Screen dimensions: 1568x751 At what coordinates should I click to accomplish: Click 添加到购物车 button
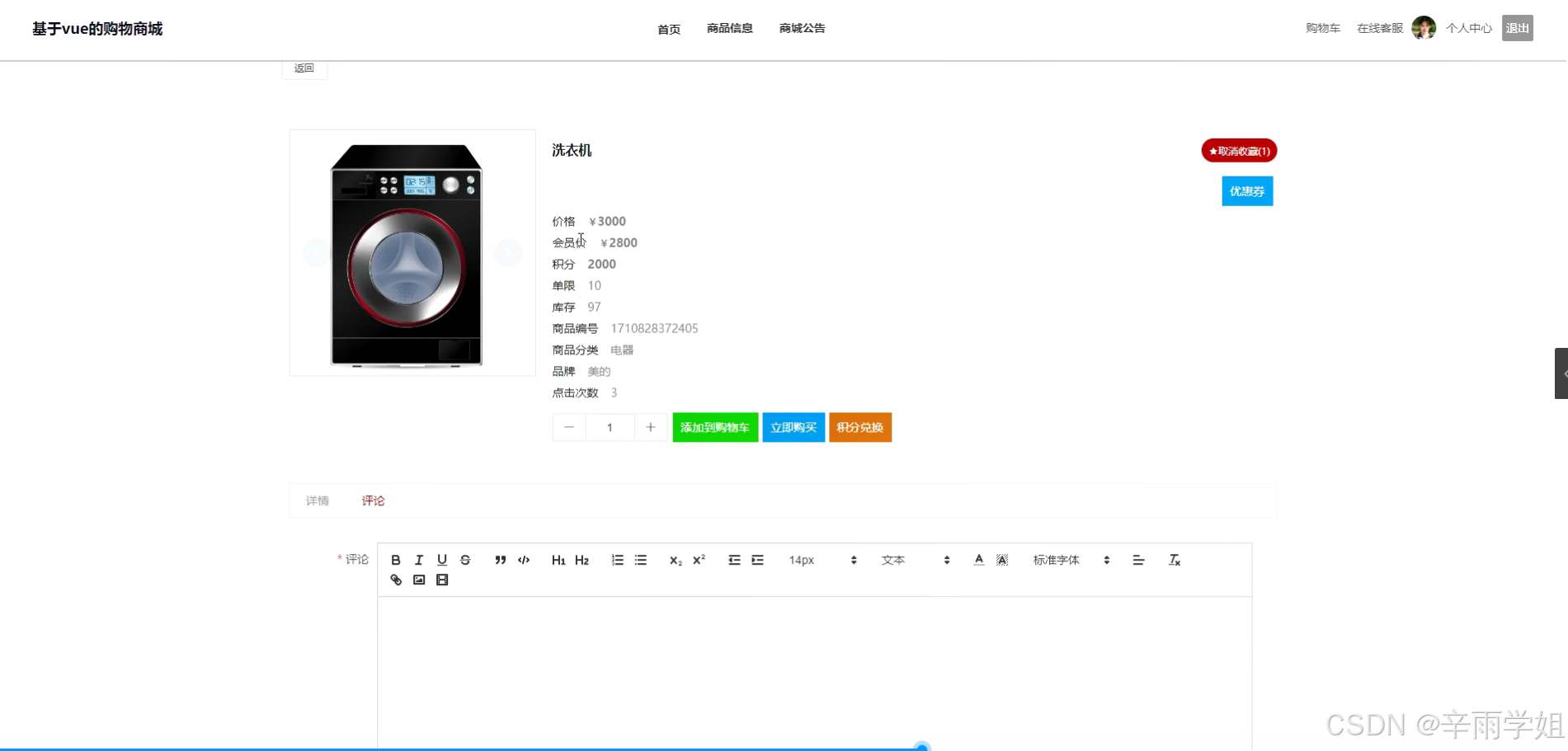point(715,427)
